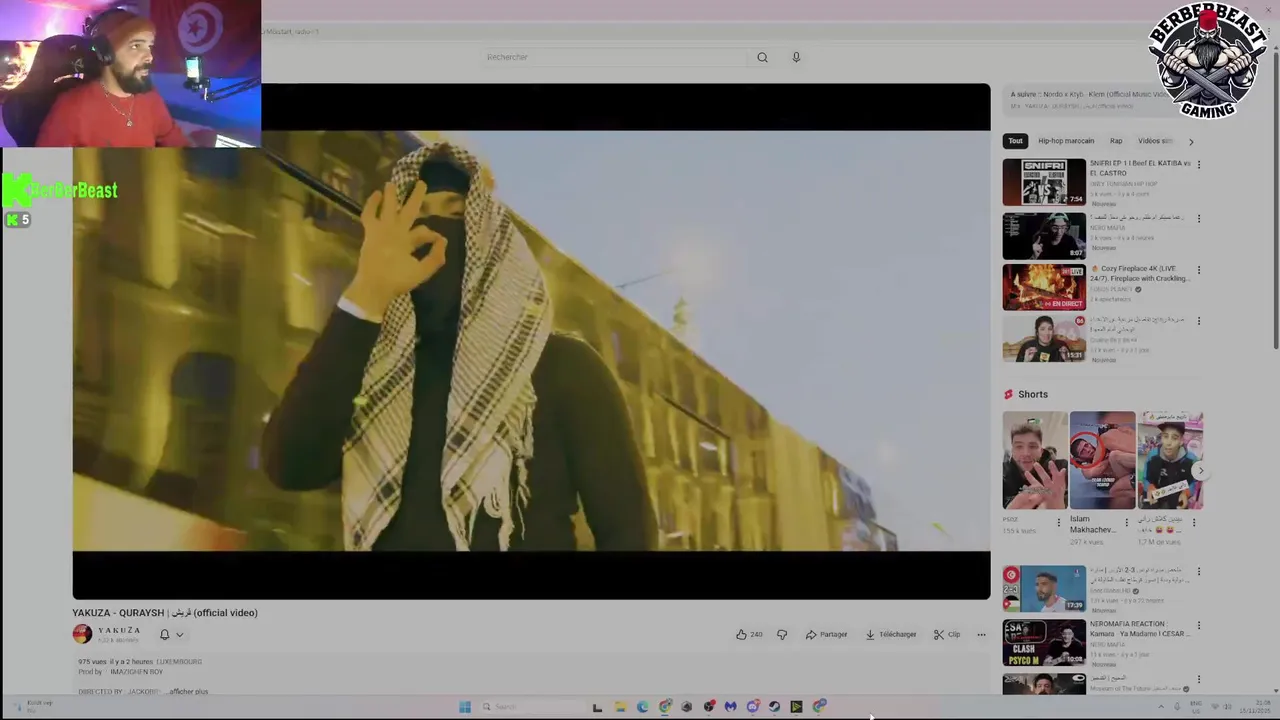Use the page vertical scrollbar
1280x720 pixels.
(x=1275, y=200)
